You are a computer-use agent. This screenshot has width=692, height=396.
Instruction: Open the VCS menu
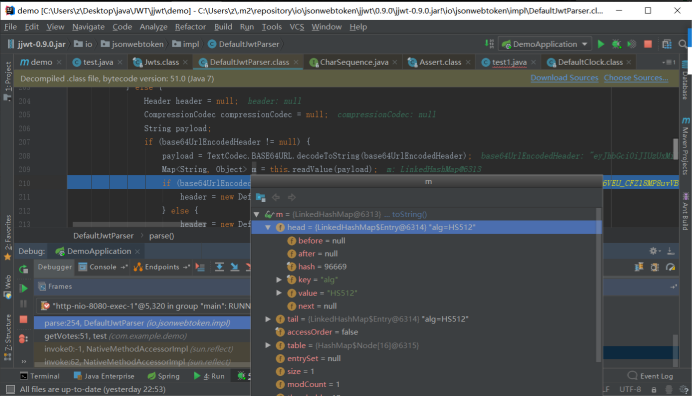coord(297,27)
